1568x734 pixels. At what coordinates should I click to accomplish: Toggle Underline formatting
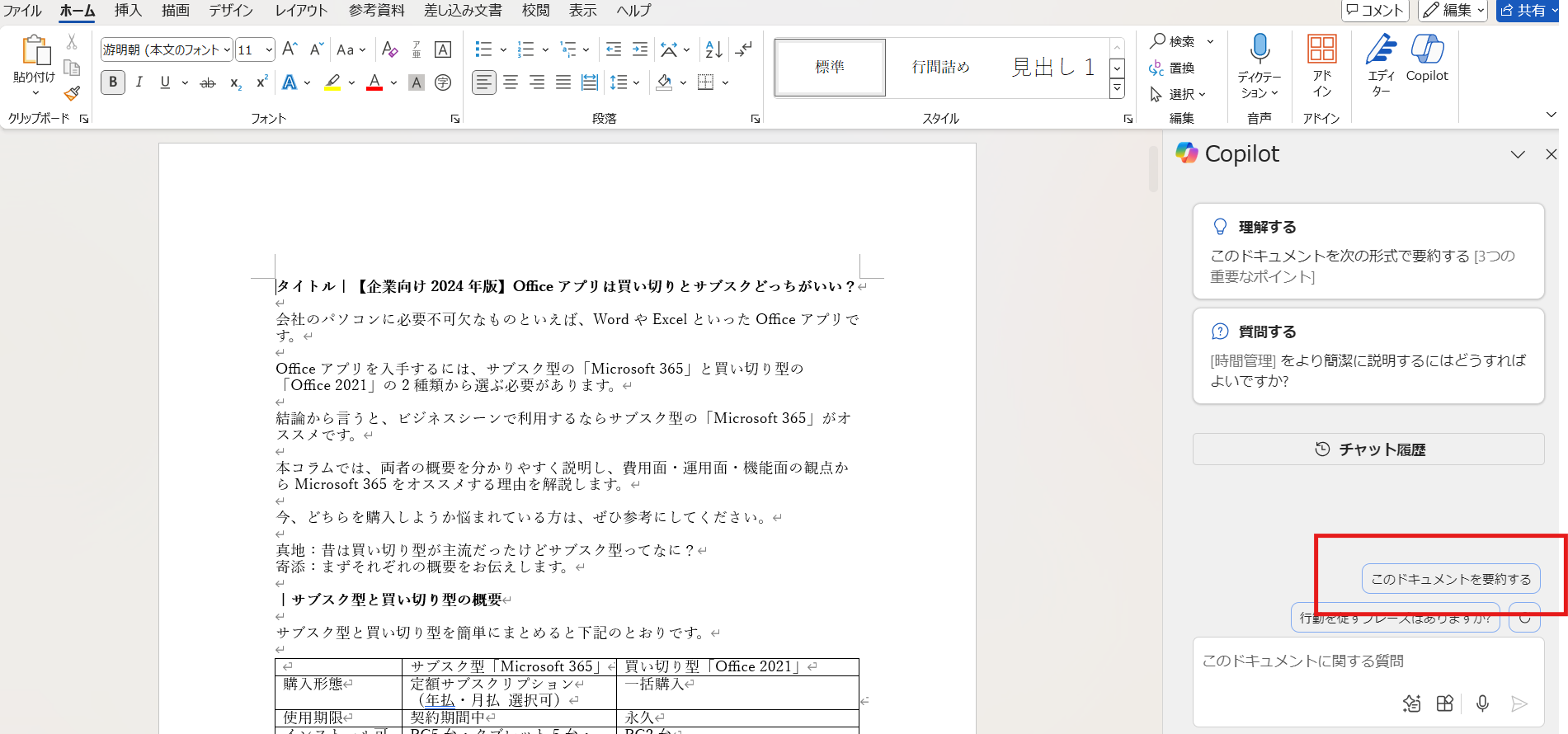[x=165, y=82]
